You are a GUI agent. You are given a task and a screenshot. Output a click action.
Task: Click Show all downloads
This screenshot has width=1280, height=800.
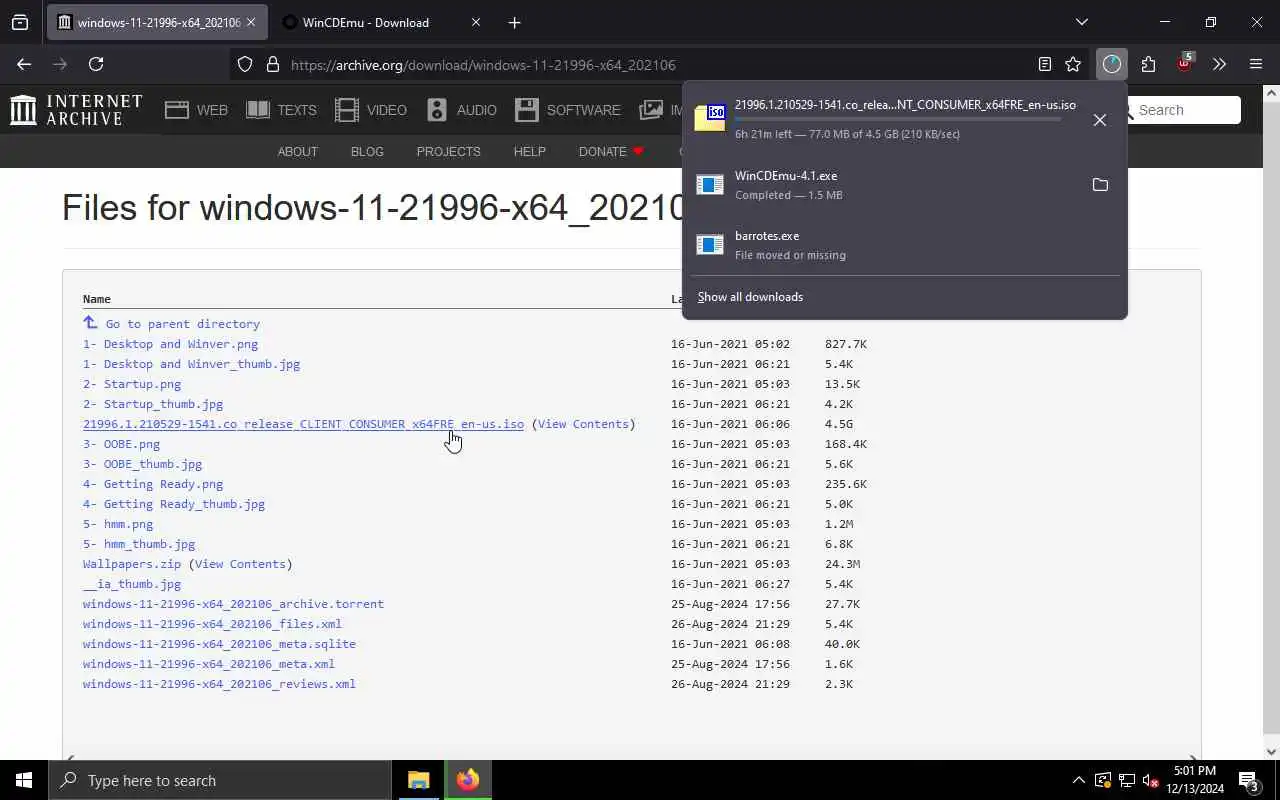(750, 297)
